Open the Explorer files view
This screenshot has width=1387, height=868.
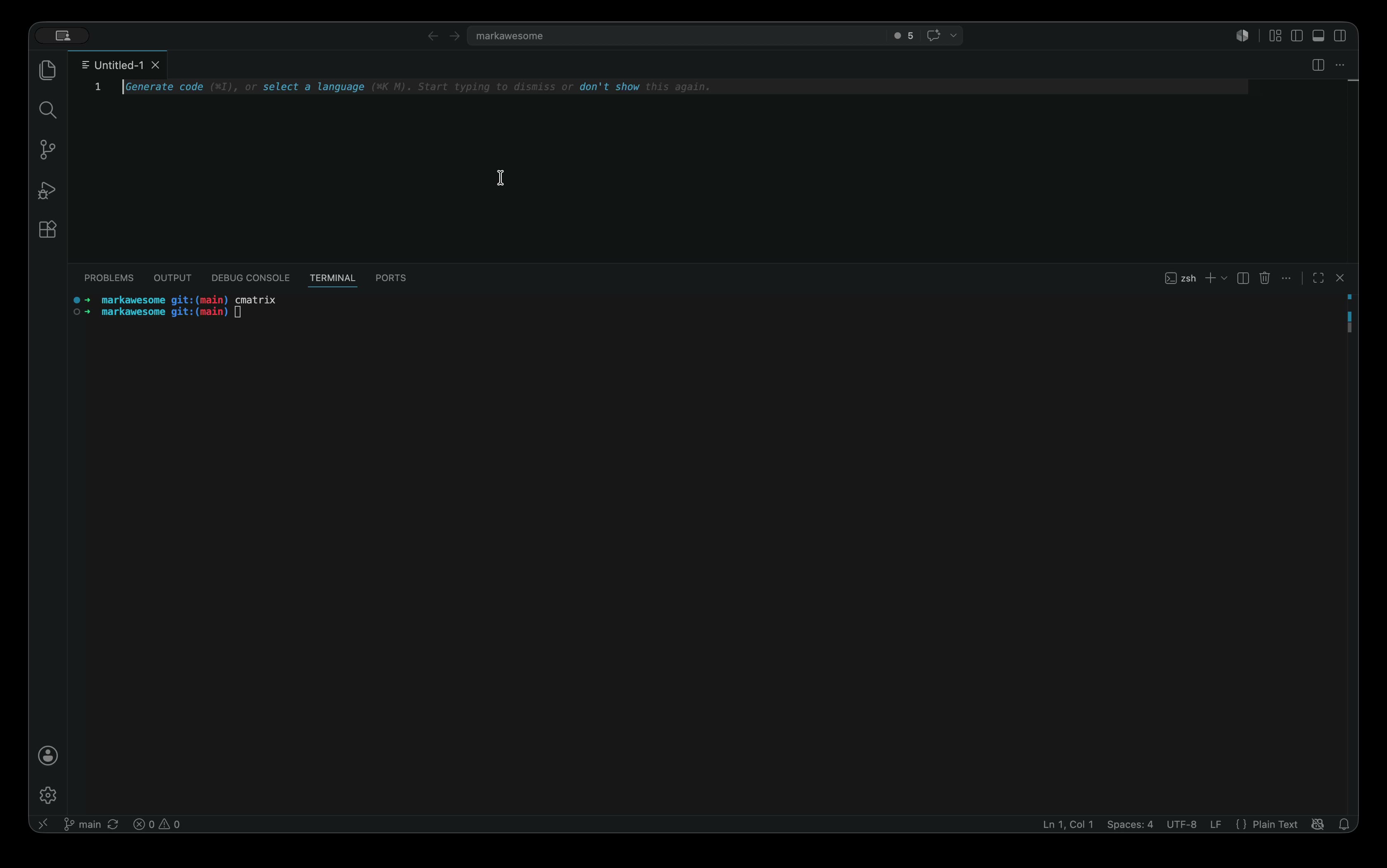coord(48,70)
